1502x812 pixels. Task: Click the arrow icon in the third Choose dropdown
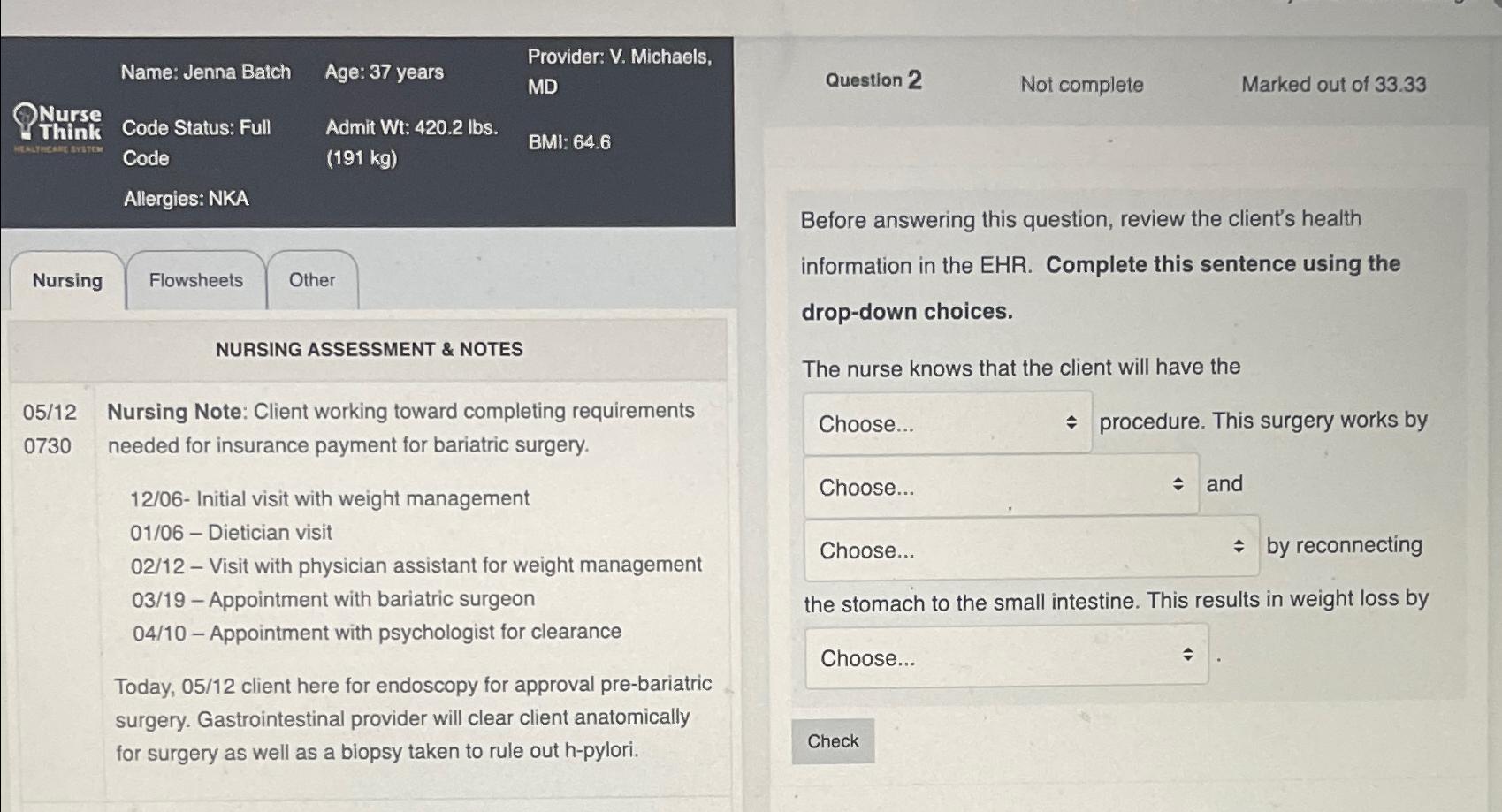(x=1238, y=546)
